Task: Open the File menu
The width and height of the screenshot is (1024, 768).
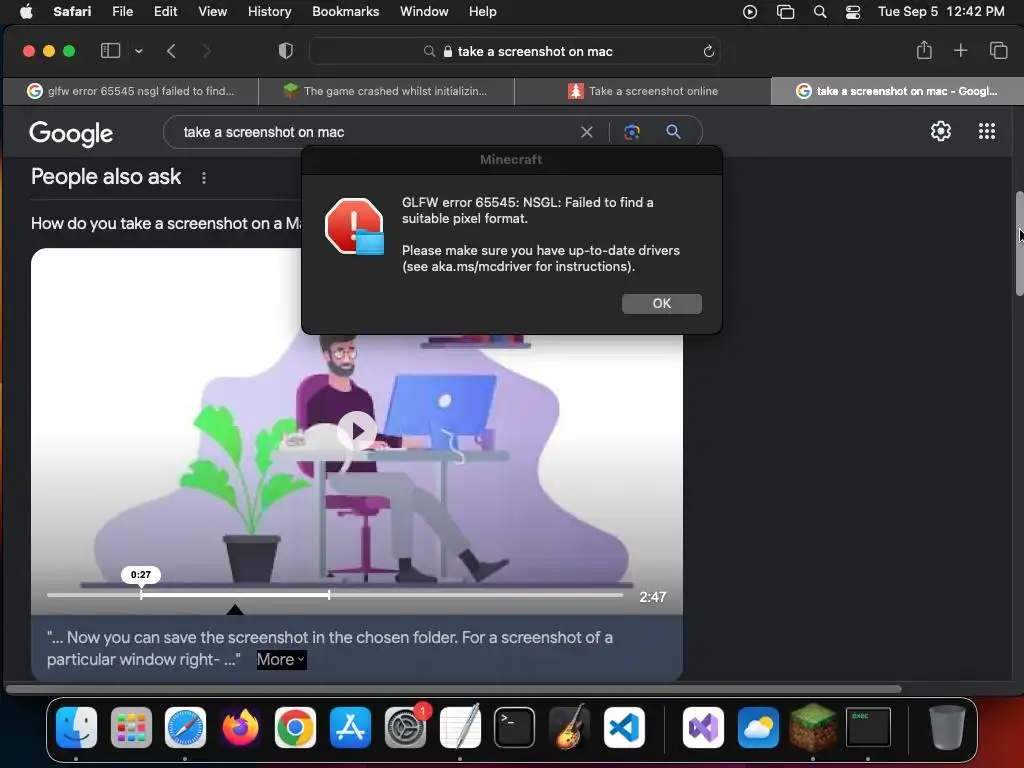Action: point(122,12)
